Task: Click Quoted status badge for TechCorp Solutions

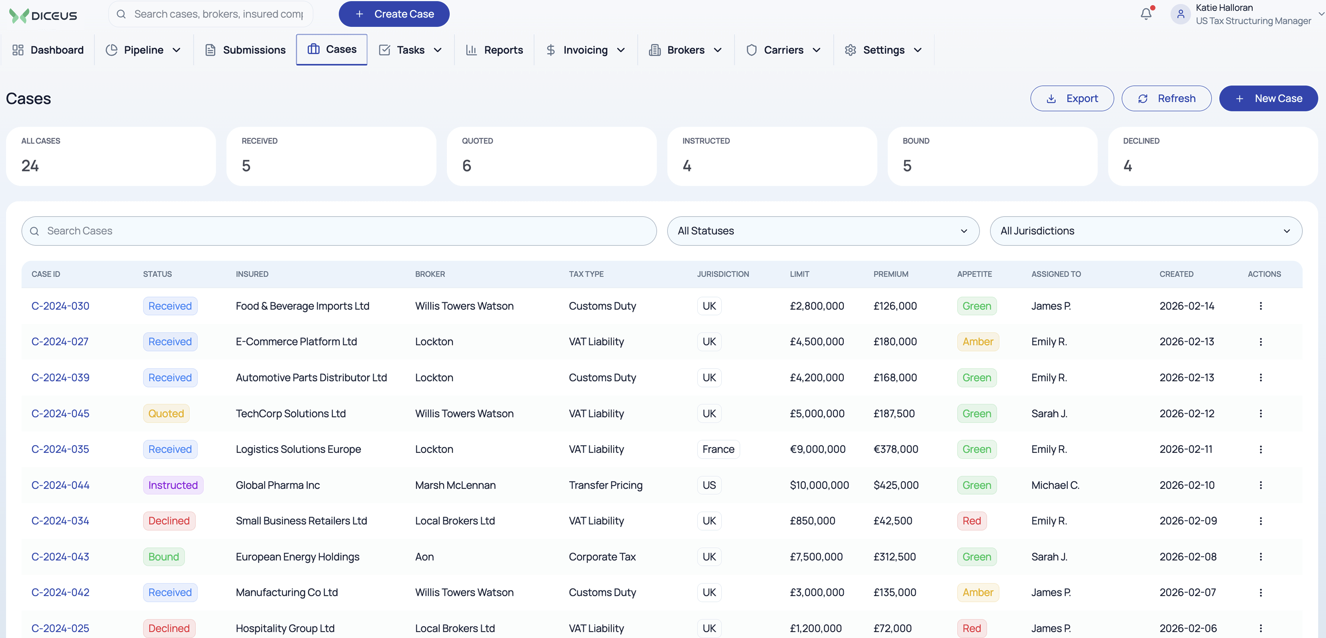Action: click(166, 414)
